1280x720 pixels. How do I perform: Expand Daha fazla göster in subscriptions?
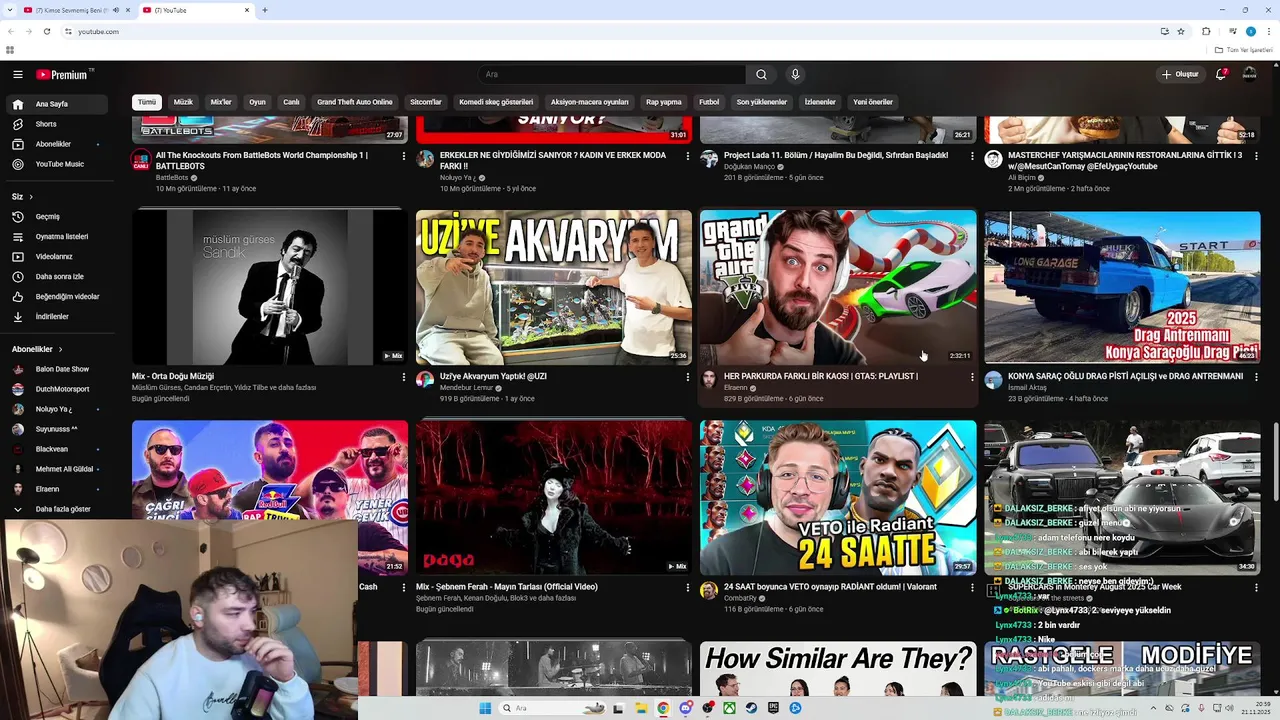pos(59,509)
